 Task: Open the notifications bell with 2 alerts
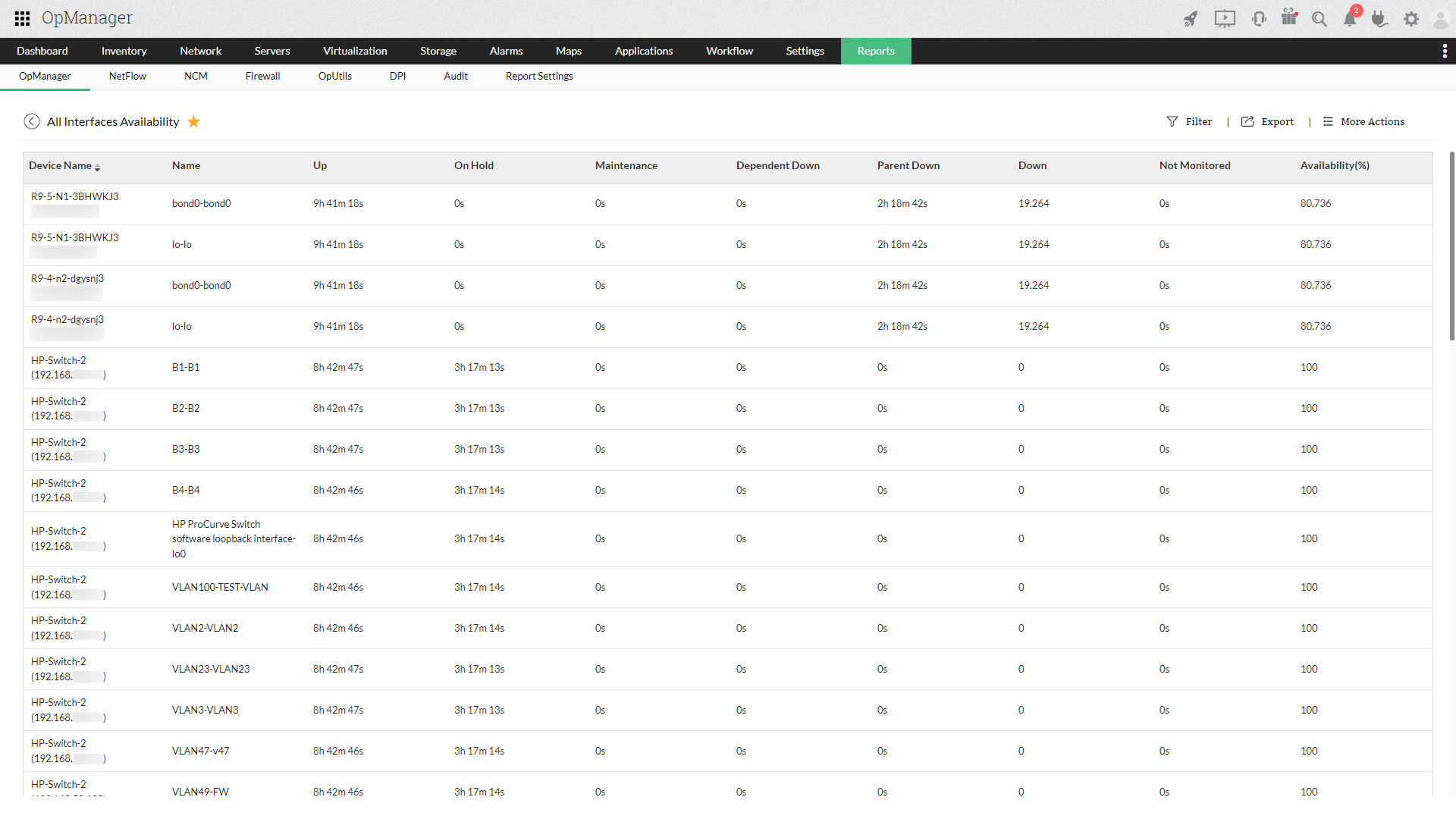[x=1350, y=18]
